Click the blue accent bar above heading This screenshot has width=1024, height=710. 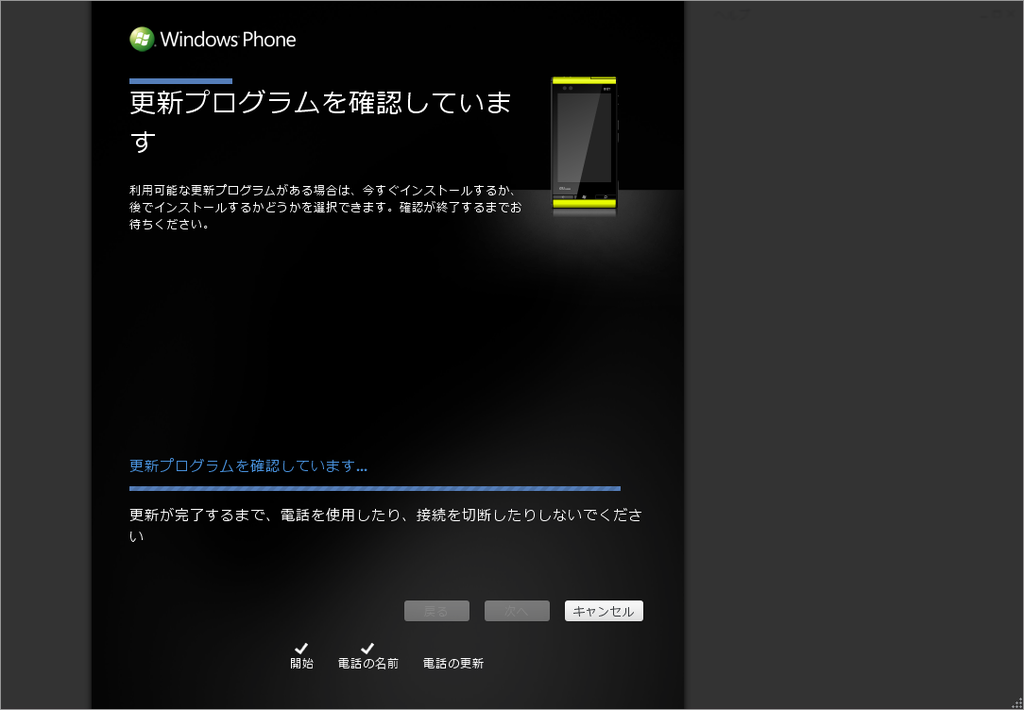(181, 81)
